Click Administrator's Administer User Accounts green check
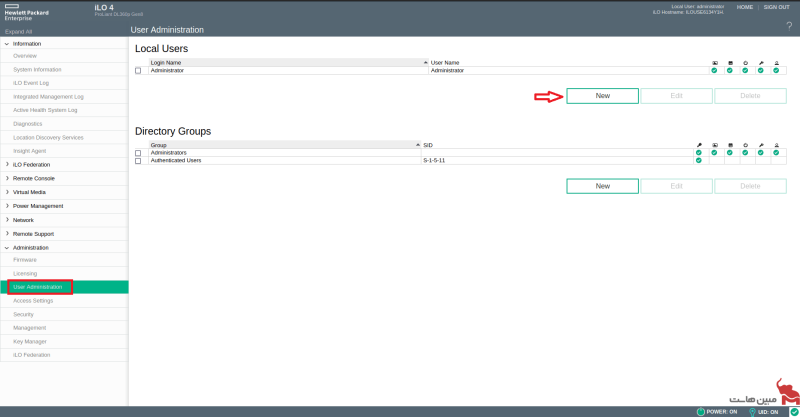Screen dimensions: 800x417 click(x=776, y=70)
